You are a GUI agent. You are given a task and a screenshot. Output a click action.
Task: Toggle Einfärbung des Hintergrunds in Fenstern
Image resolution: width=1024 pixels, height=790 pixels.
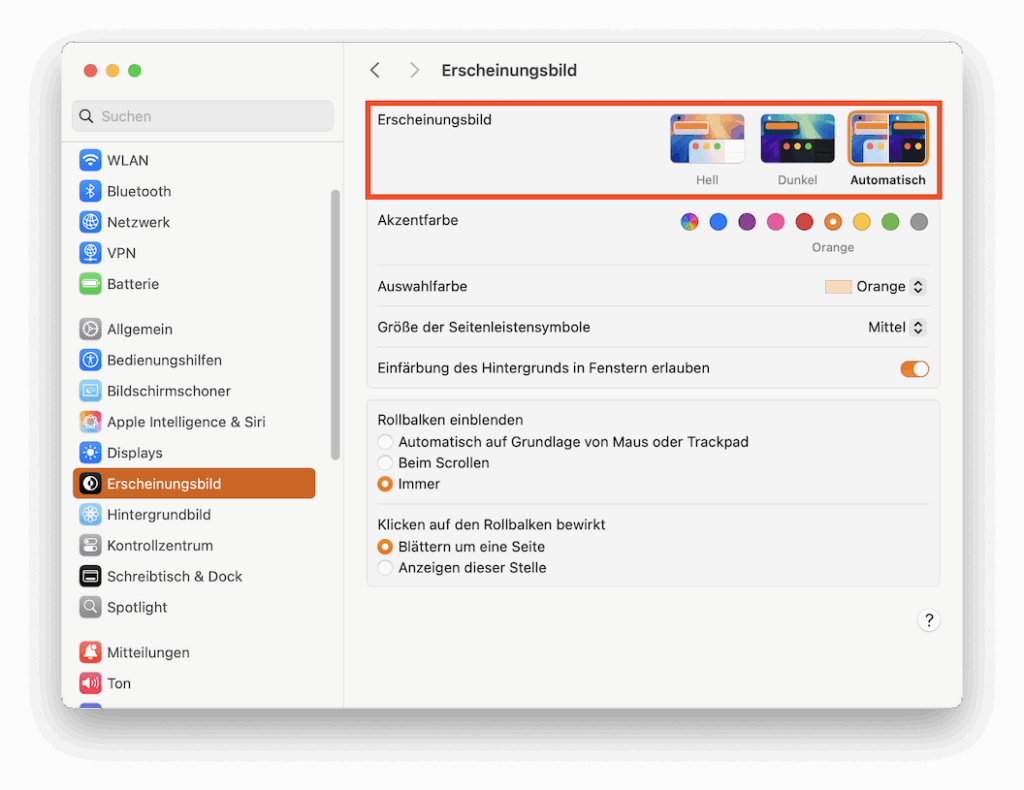(914, 369)
